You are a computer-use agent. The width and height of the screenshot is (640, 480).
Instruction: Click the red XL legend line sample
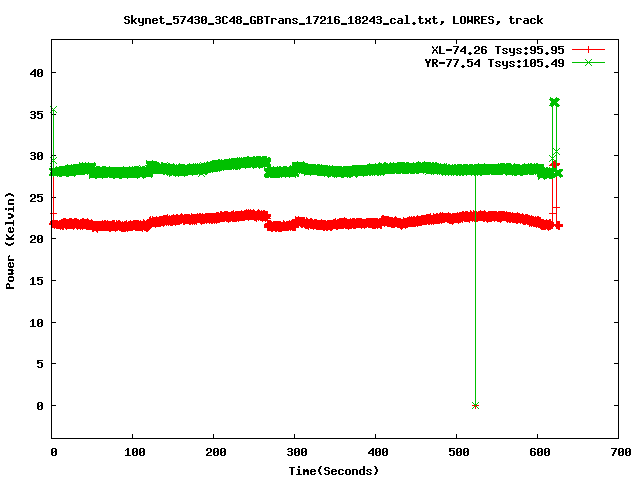coord(588,50)
